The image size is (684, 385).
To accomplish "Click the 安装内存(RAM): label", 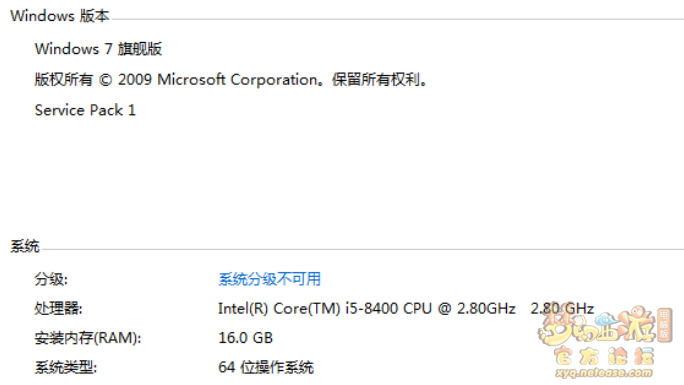I will click(88, 338).
